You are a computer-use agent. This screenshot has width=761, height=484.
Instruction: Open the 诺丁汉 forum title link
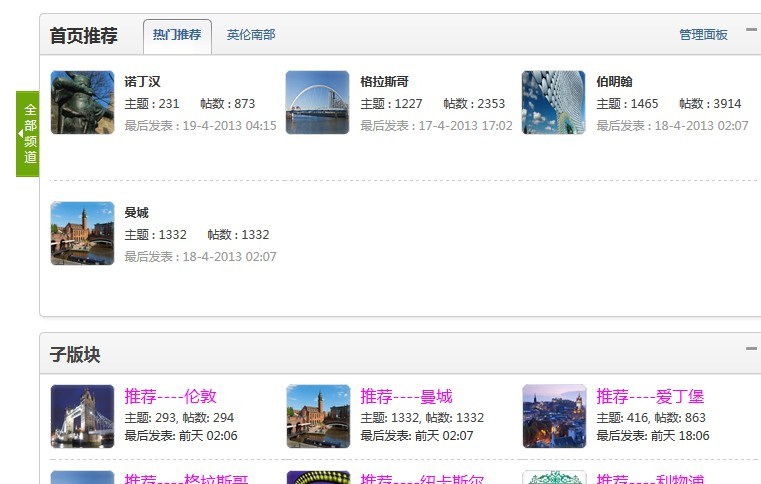coord(142,82)
